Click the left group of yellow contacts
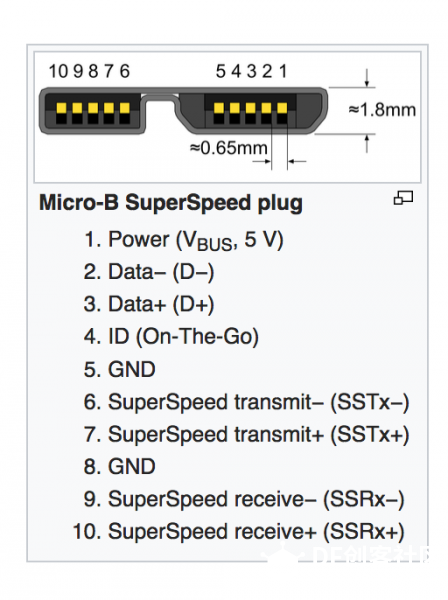 pyautogui.click(x=93, y=108)
